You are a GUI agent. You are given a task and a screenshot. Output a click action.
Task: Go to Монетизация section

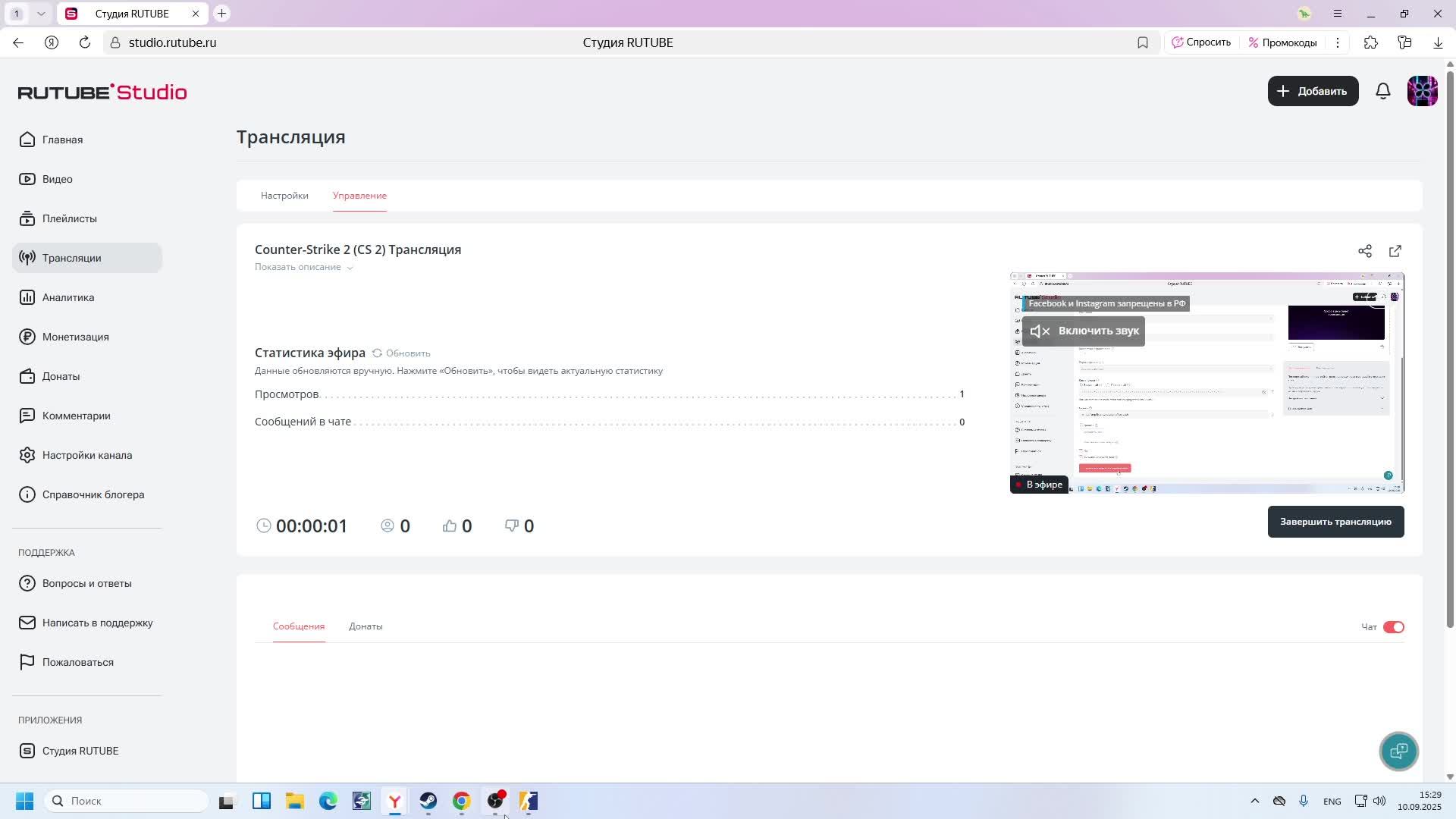(x=75, y=337)
